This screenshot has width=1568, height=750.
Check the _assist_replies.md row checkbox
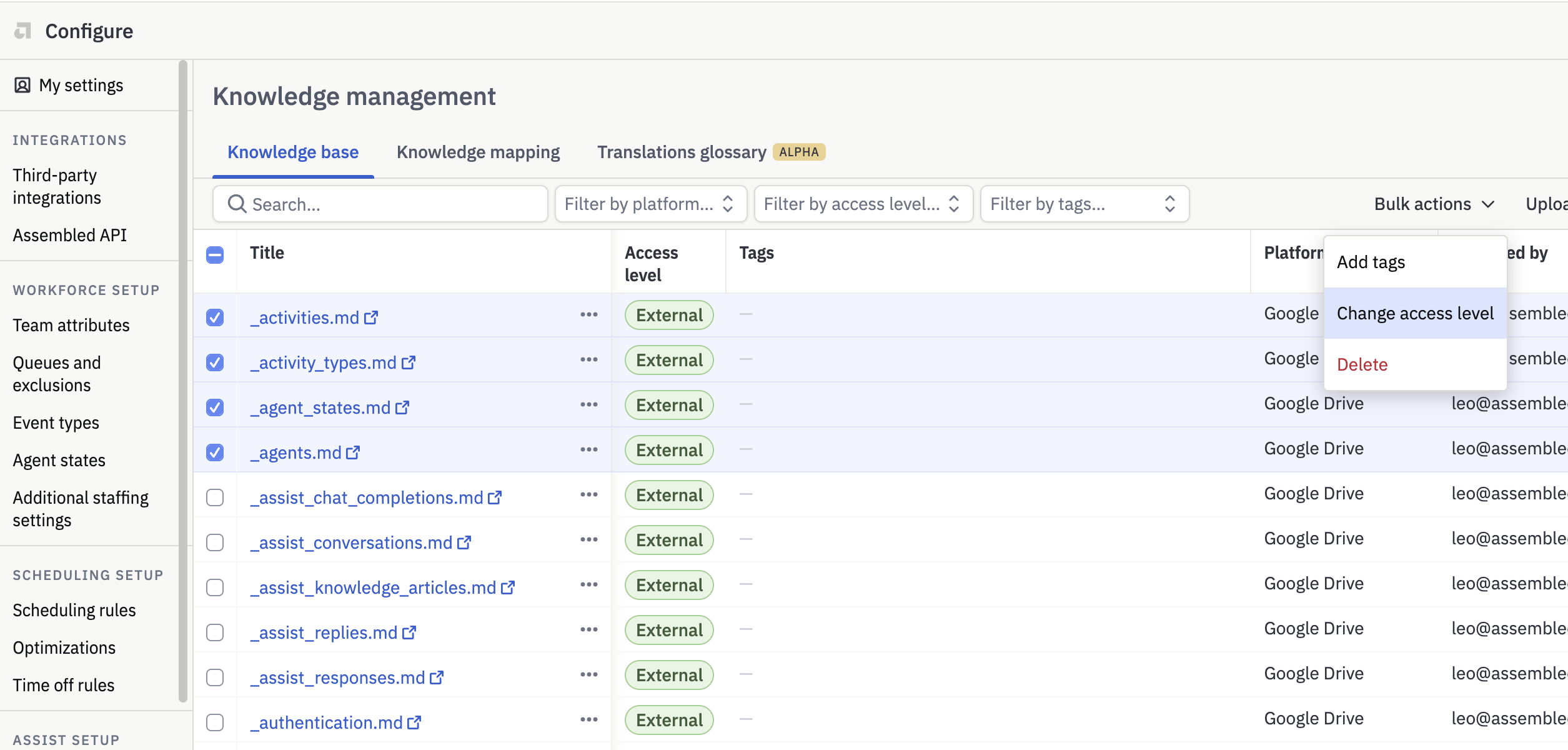[x=215, y=632]
